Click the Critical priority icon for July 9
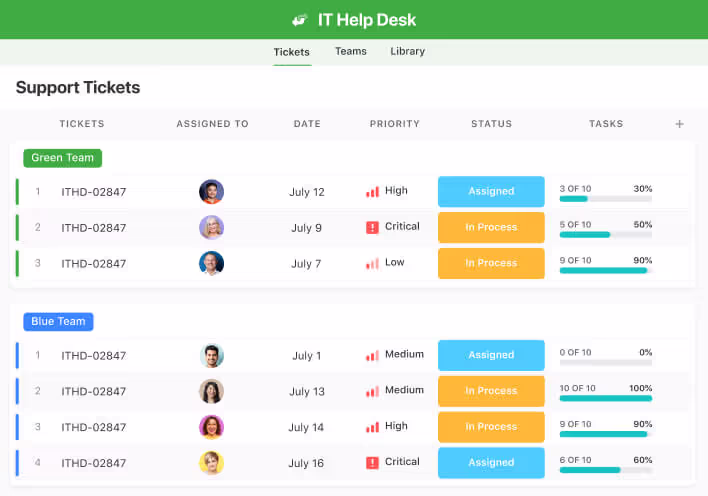 [373, 227]
